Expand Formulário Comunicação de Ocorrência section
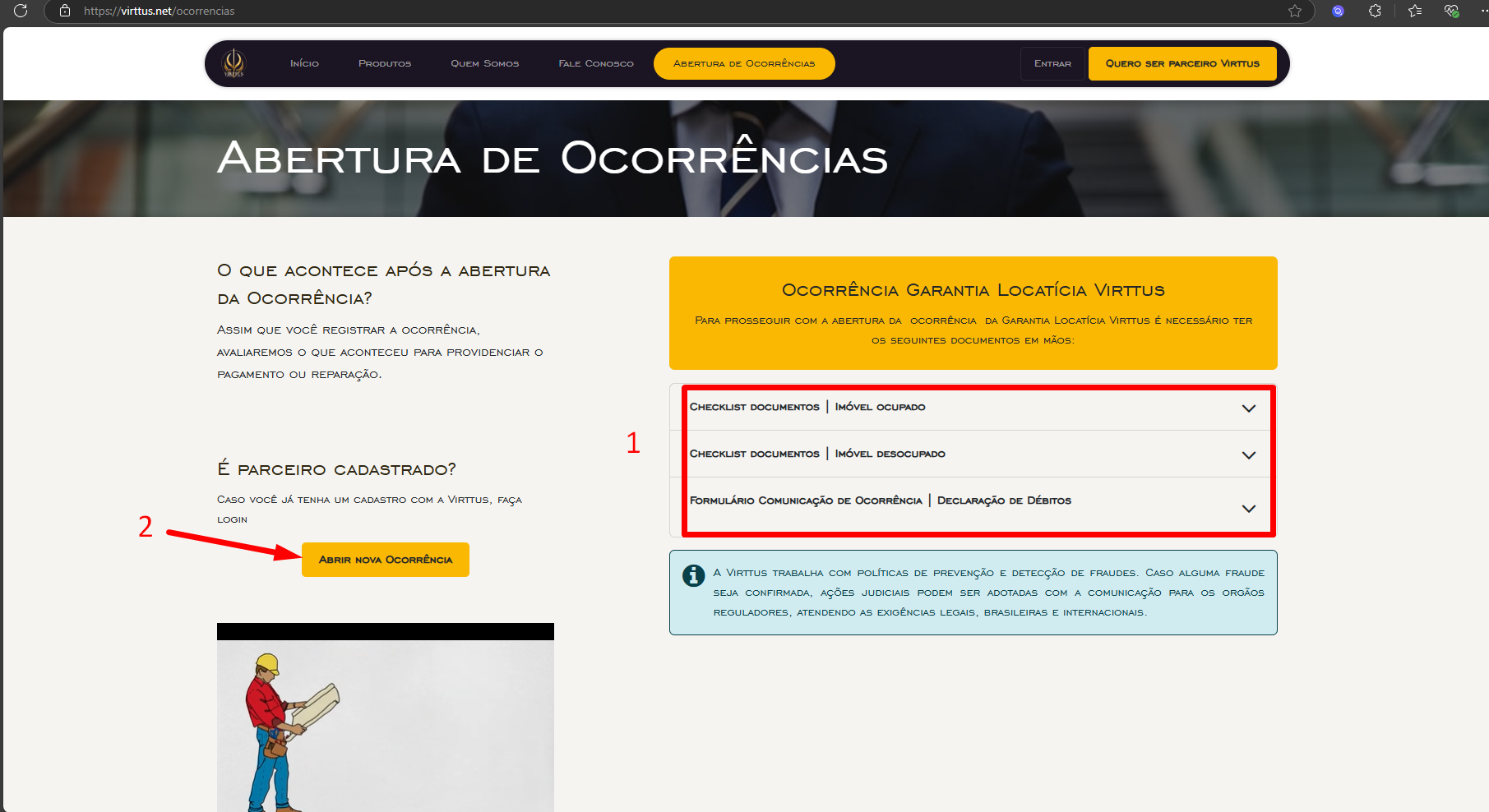This screenshot has width=1489, height=812. click(x=1248, y=508)
